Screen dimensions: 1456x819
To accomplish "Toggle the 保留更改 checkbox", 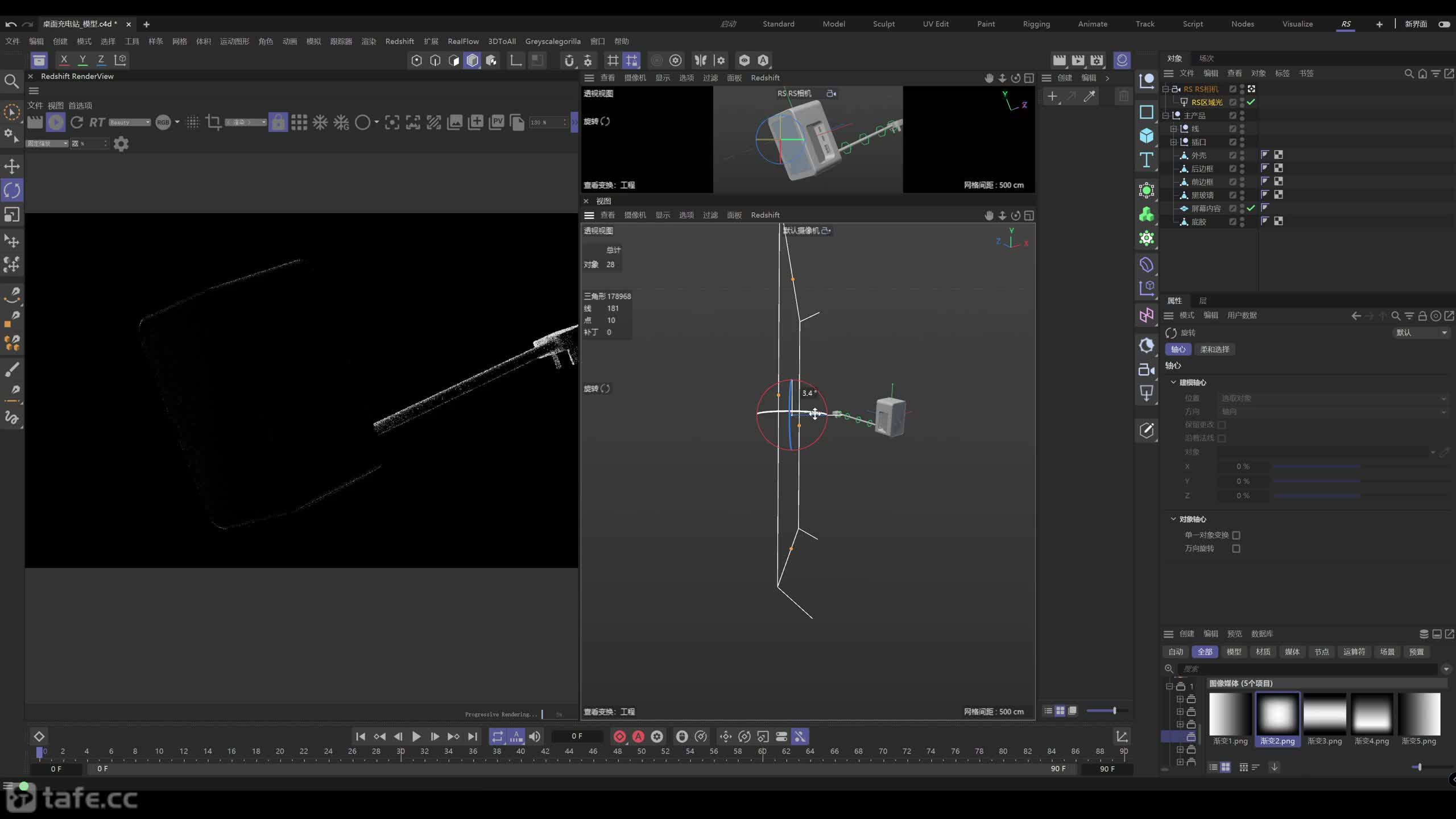I will (1222, 425).
